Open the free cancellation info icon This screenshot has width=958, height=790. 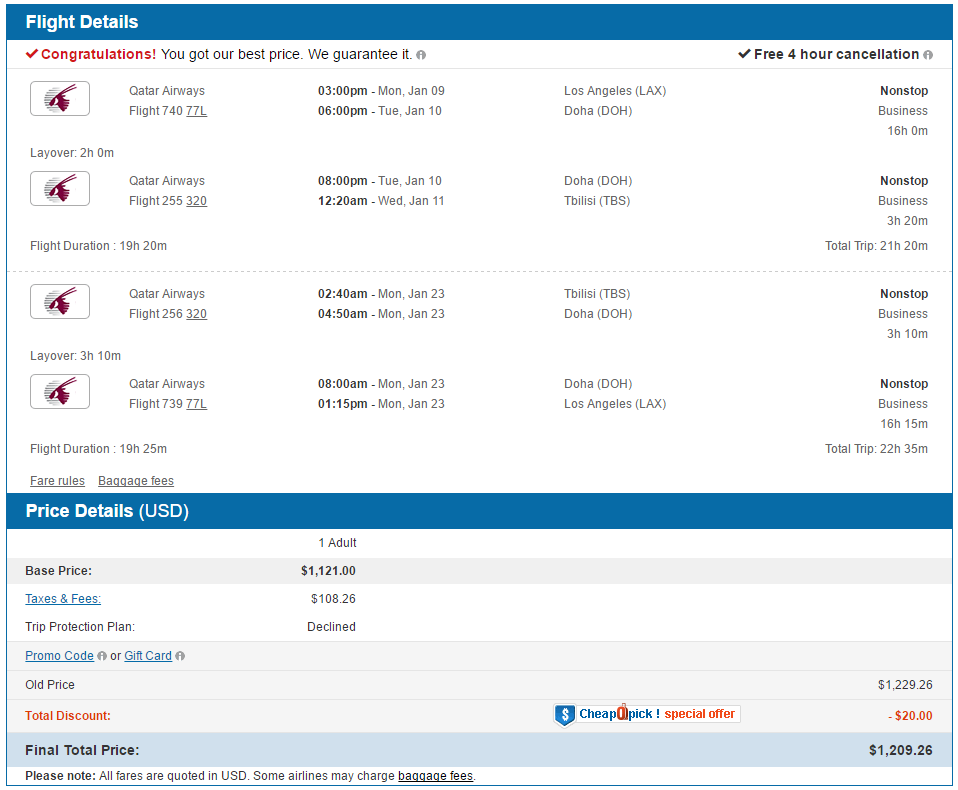click(928, 55)
